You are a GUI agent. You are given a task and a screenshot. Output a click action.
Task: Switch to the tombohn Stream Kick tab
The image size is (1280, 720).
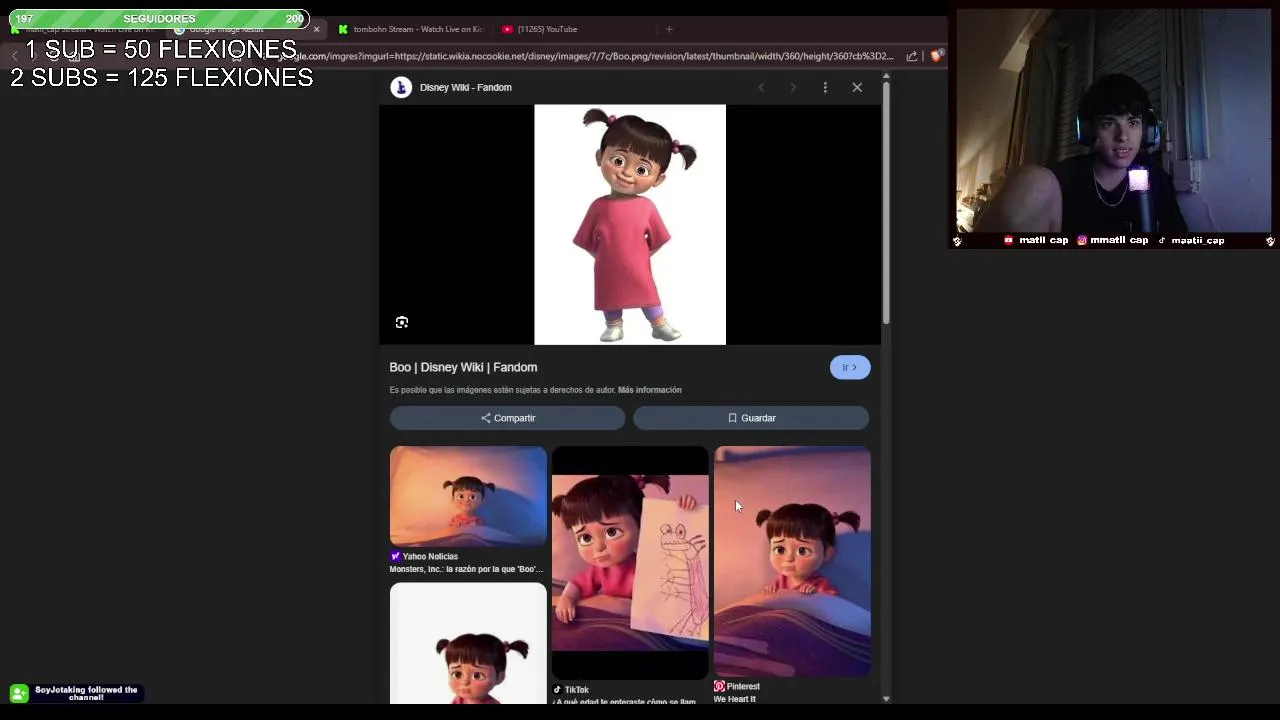pos(410,29)
